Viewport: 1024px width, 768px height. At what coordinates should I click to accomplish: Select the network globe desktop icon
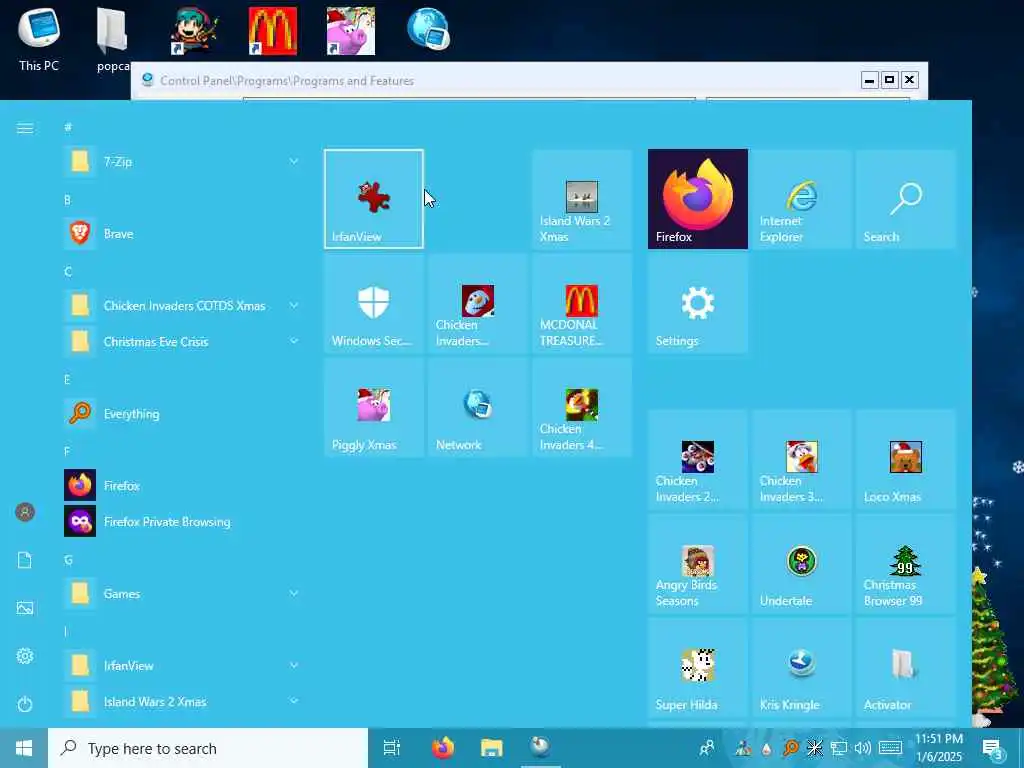point(429,30)
